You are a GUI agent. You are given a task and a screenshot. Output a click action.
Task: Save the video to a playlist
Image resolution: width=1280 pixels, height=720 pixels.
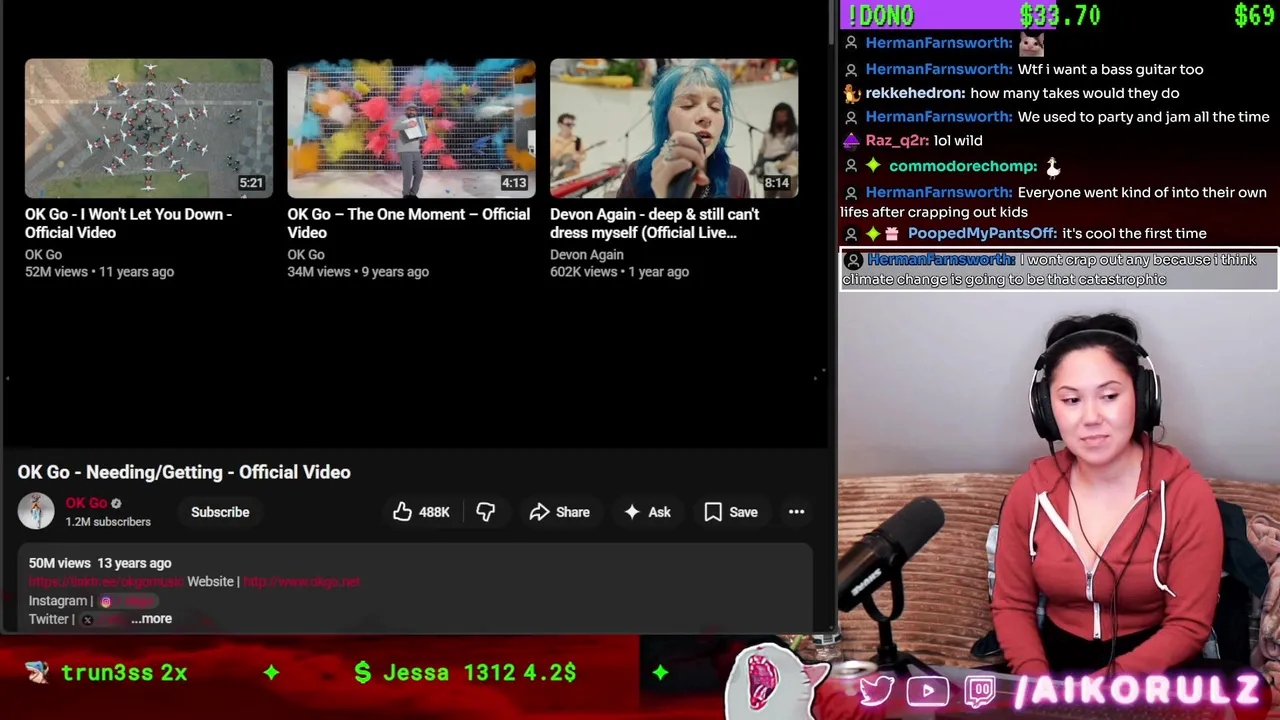(x=731, y=512)
